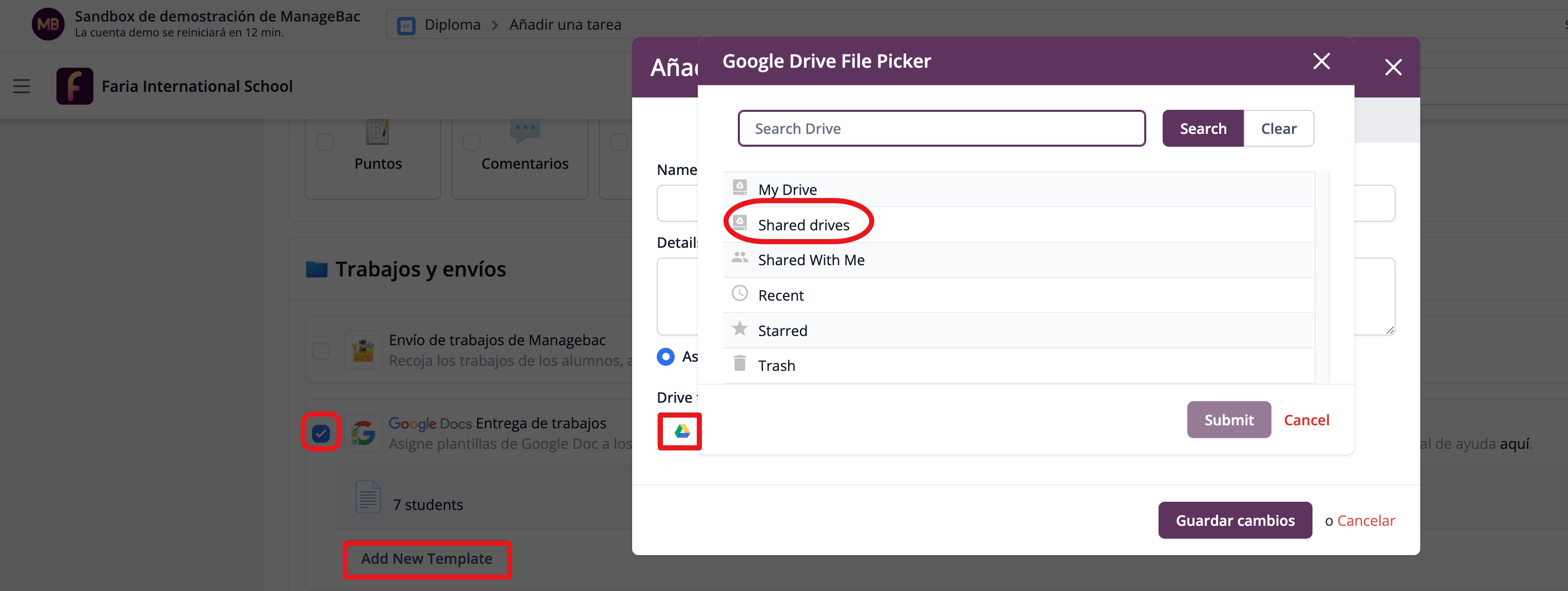Uncheck the Google Docs Entrega de trabajos checkbox
This screenshot has height=591, width=1568.
pos(321,433)
